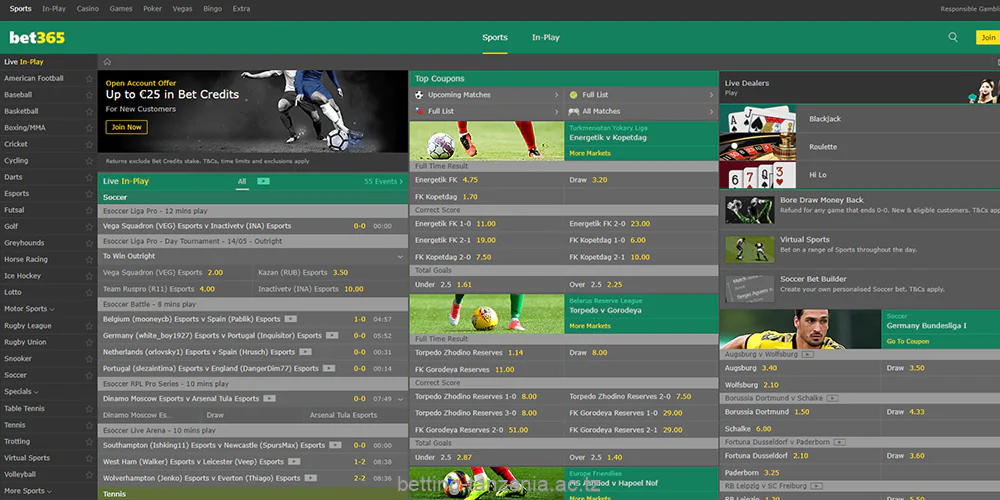This screenshot has height=500, width=1000.
Task: Toggle the Tennis favorite star
Action: (89, 425)
